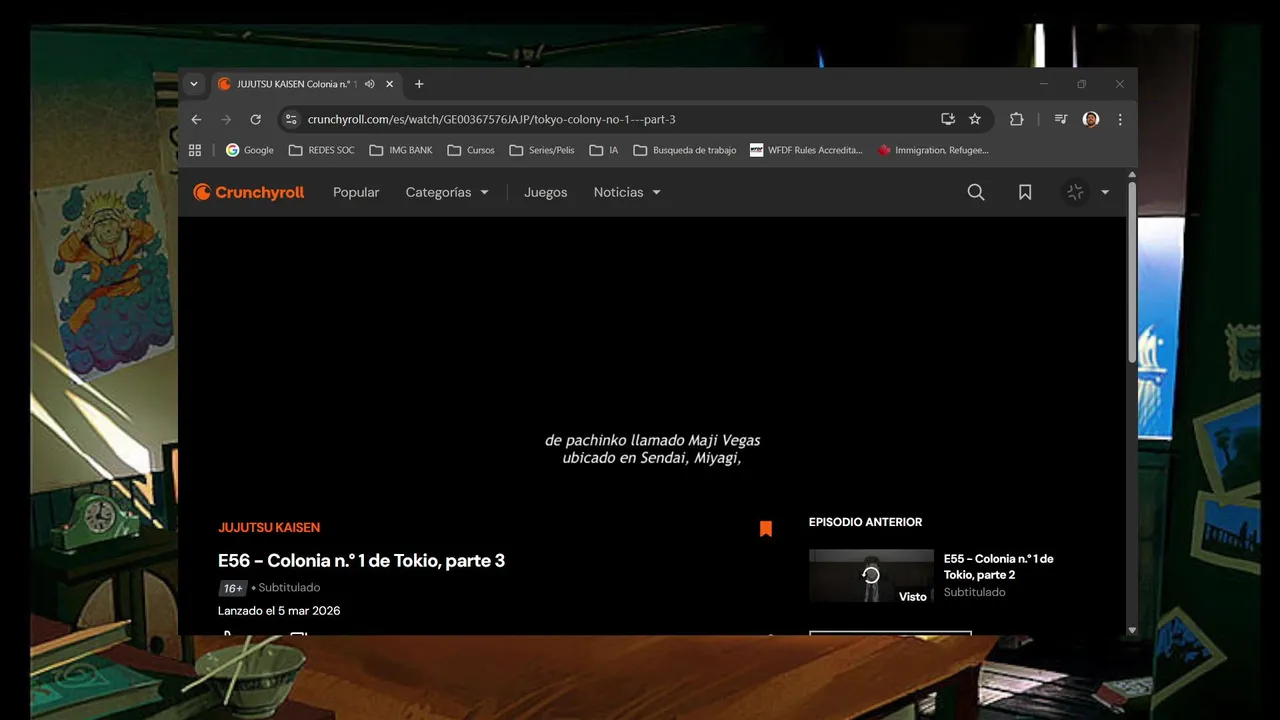
Task: Open the REDES SOC bookmark folder
Action: (321, 150)
